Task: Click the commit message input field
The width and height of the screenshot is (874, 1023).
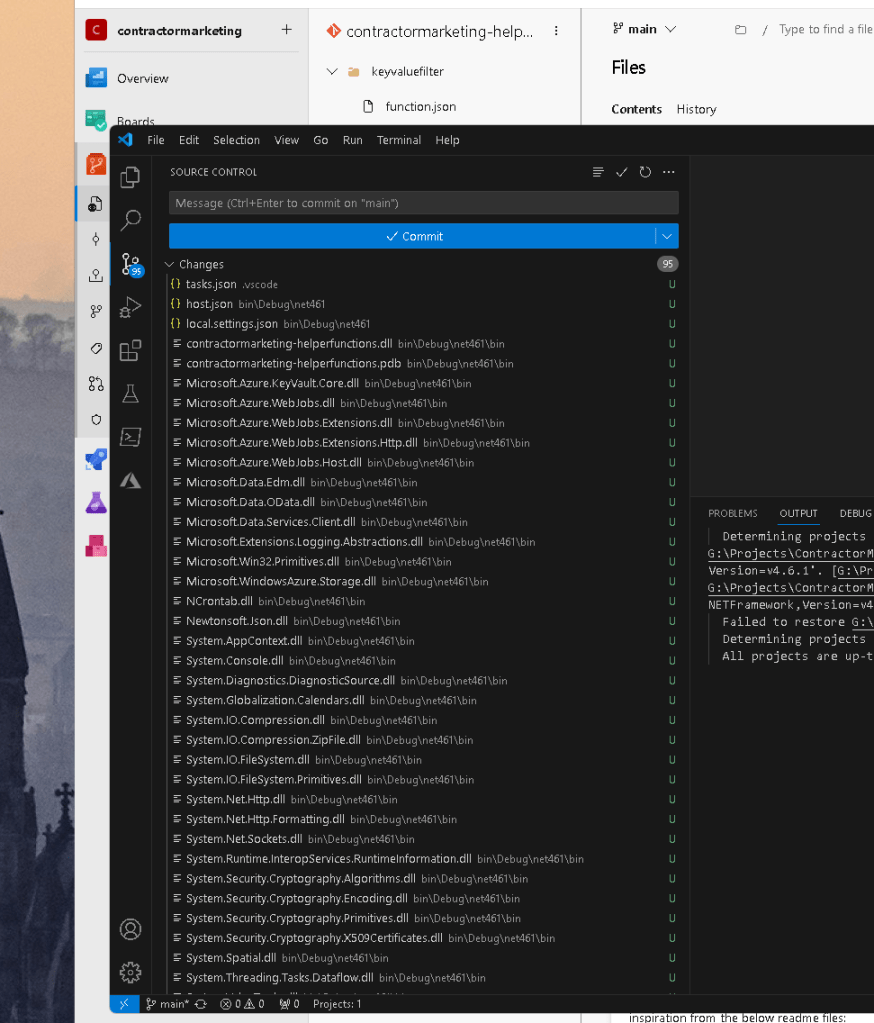Action: click(423, 203)
